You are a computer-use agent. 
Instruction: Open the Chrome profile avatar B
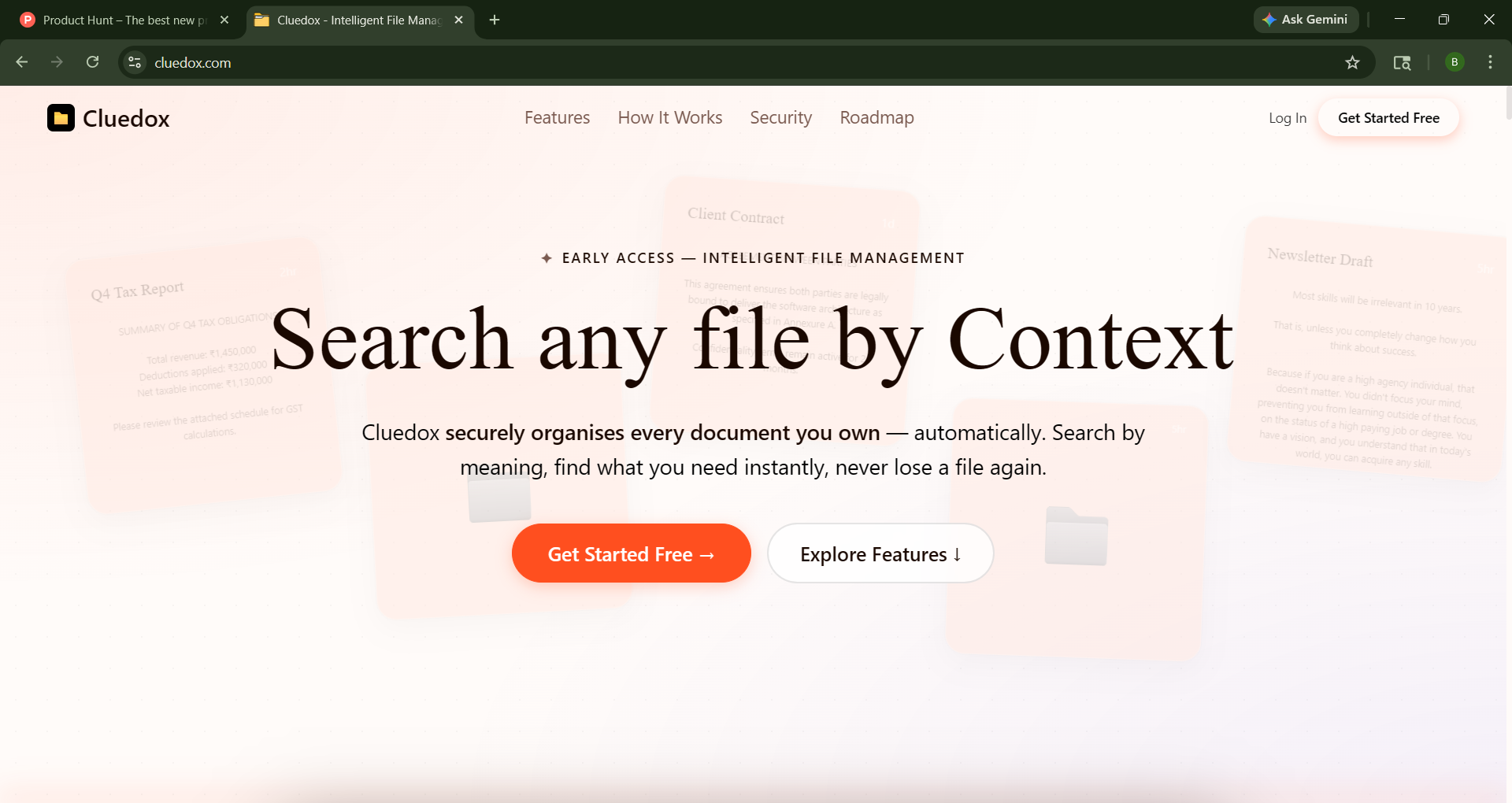coord(1455,62)
